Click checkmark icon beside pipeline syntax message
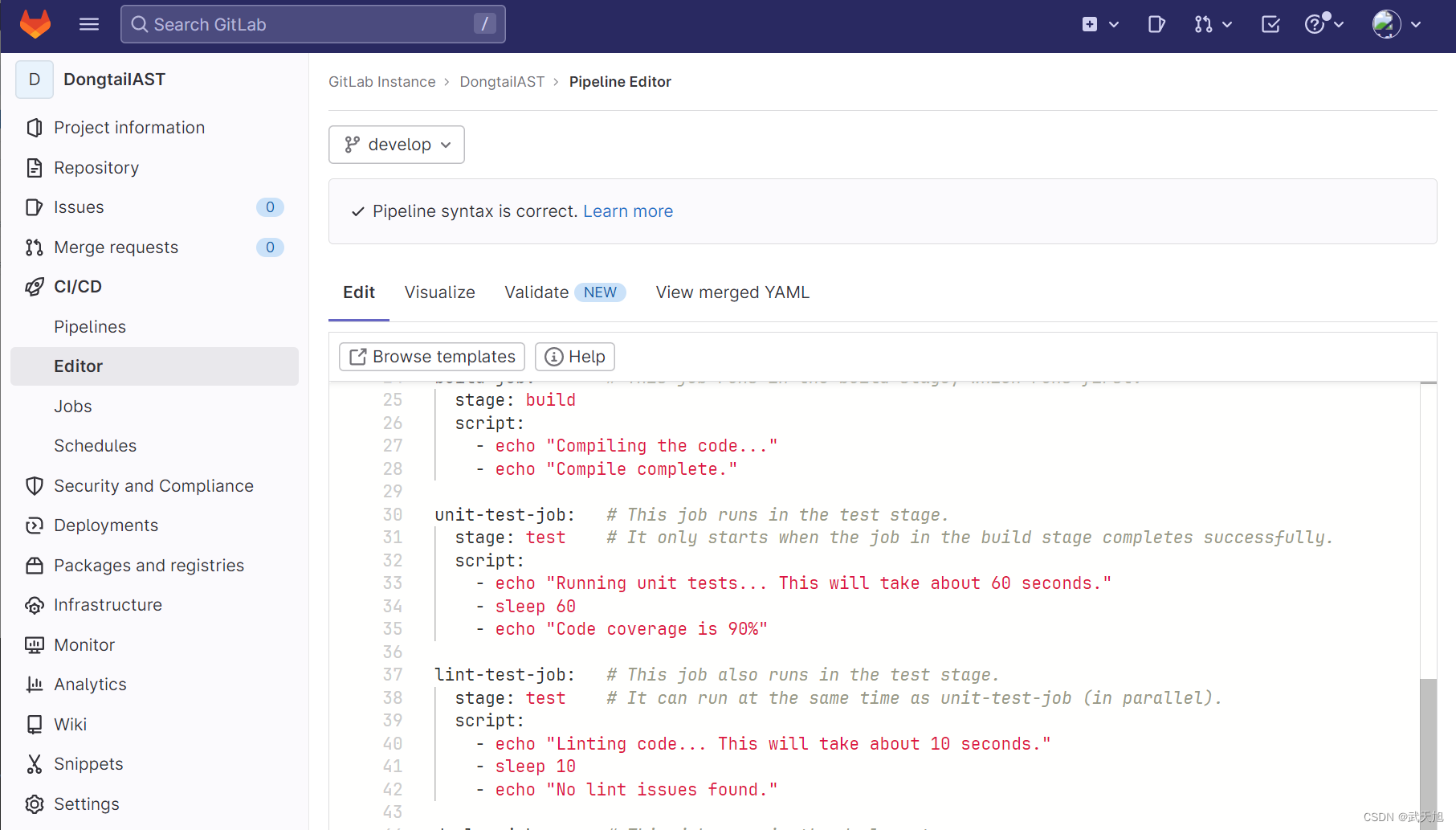Viewport: 1456px width, 830px height. (x=358, y=211)
